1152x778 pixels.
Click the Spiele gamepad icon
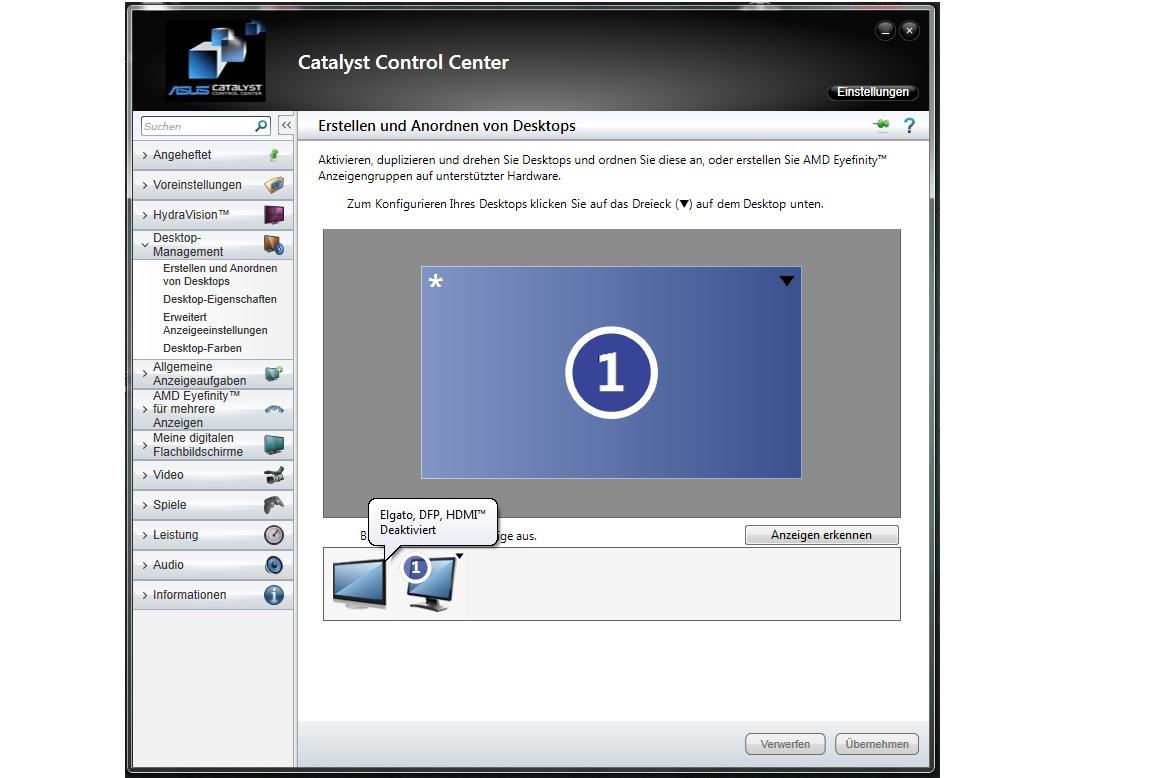point(274,505)
